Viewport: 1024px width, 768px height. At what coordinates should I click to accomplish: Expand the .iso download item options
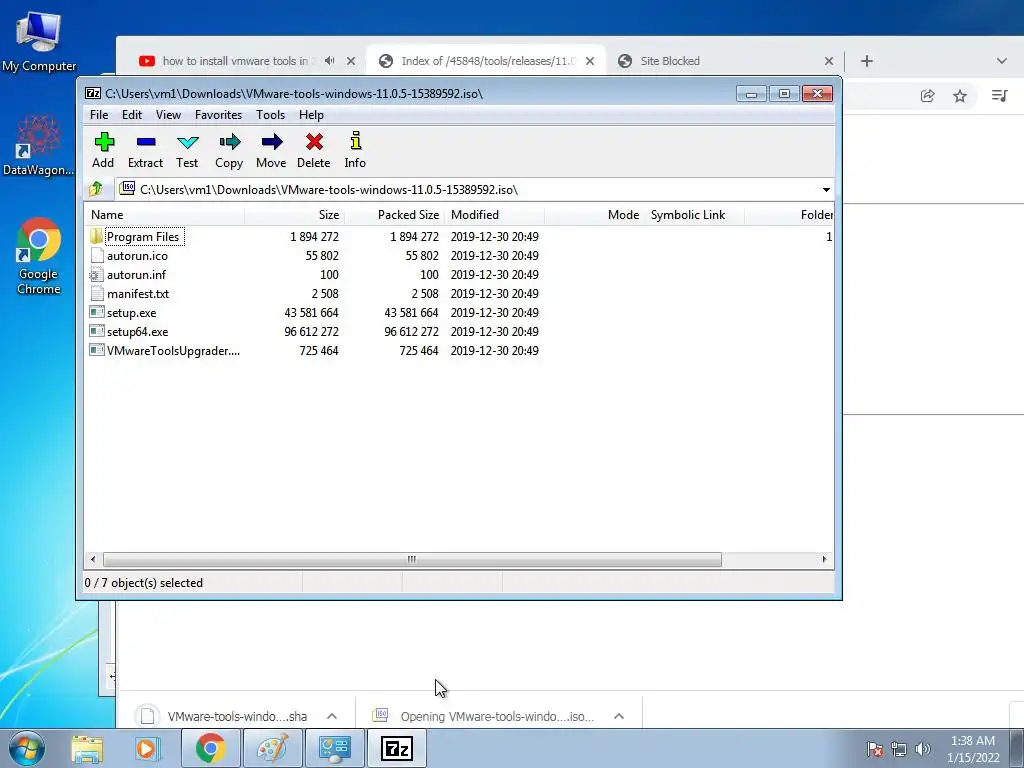619,716
